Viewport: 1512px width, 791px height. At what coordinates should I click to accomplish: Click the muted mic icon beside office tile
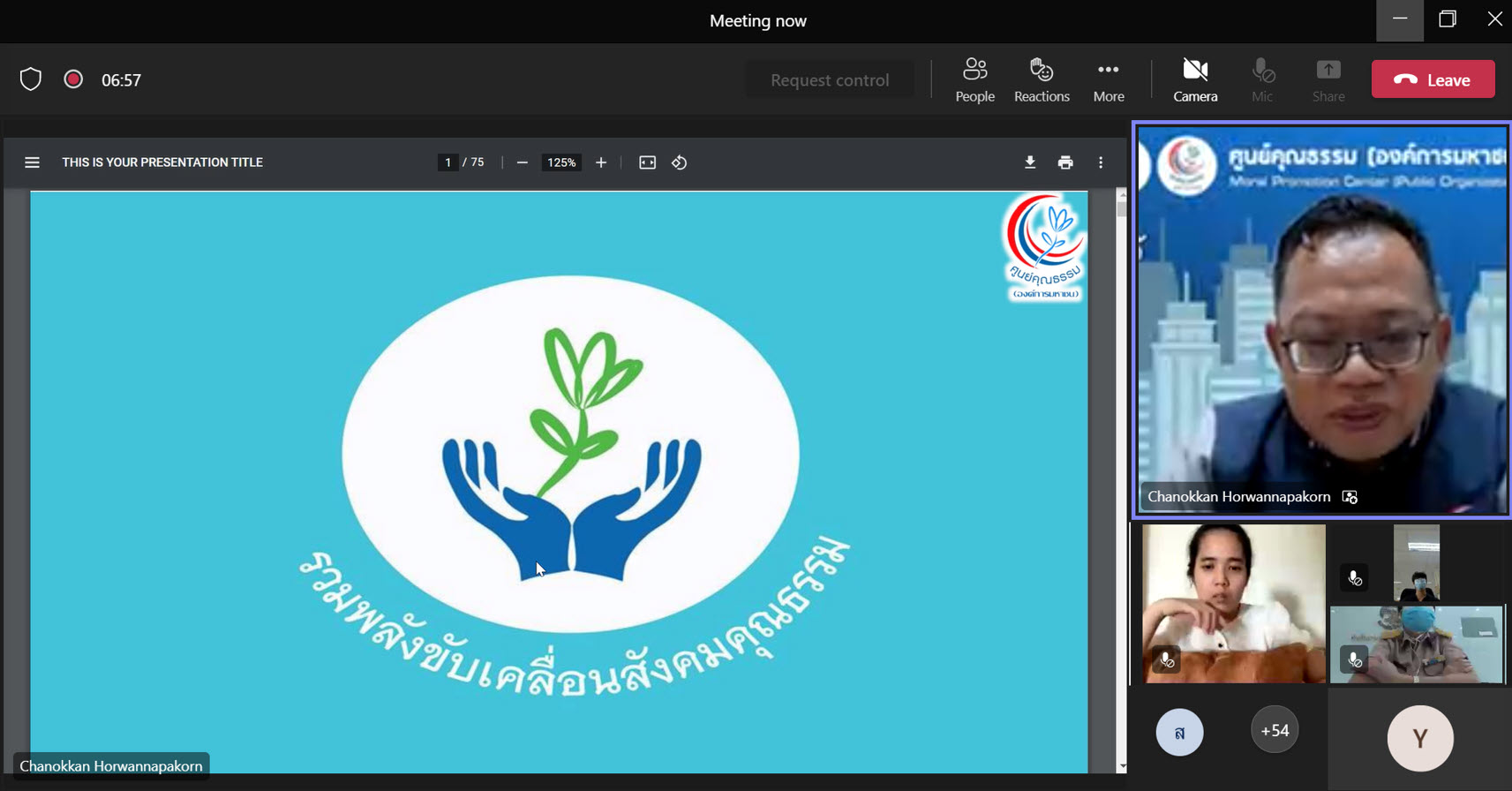[x=1354, y=578]
